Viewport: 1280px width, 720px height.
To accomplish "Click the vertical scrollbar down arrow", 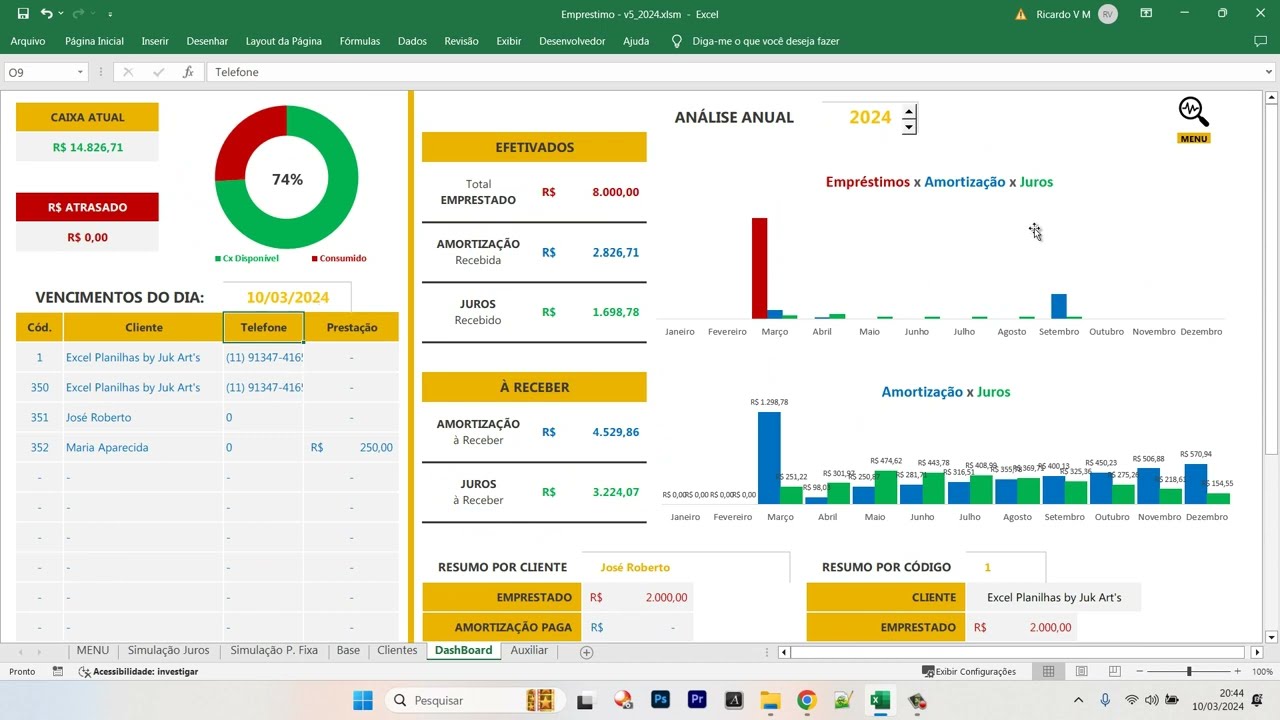I will [1271, 637].
